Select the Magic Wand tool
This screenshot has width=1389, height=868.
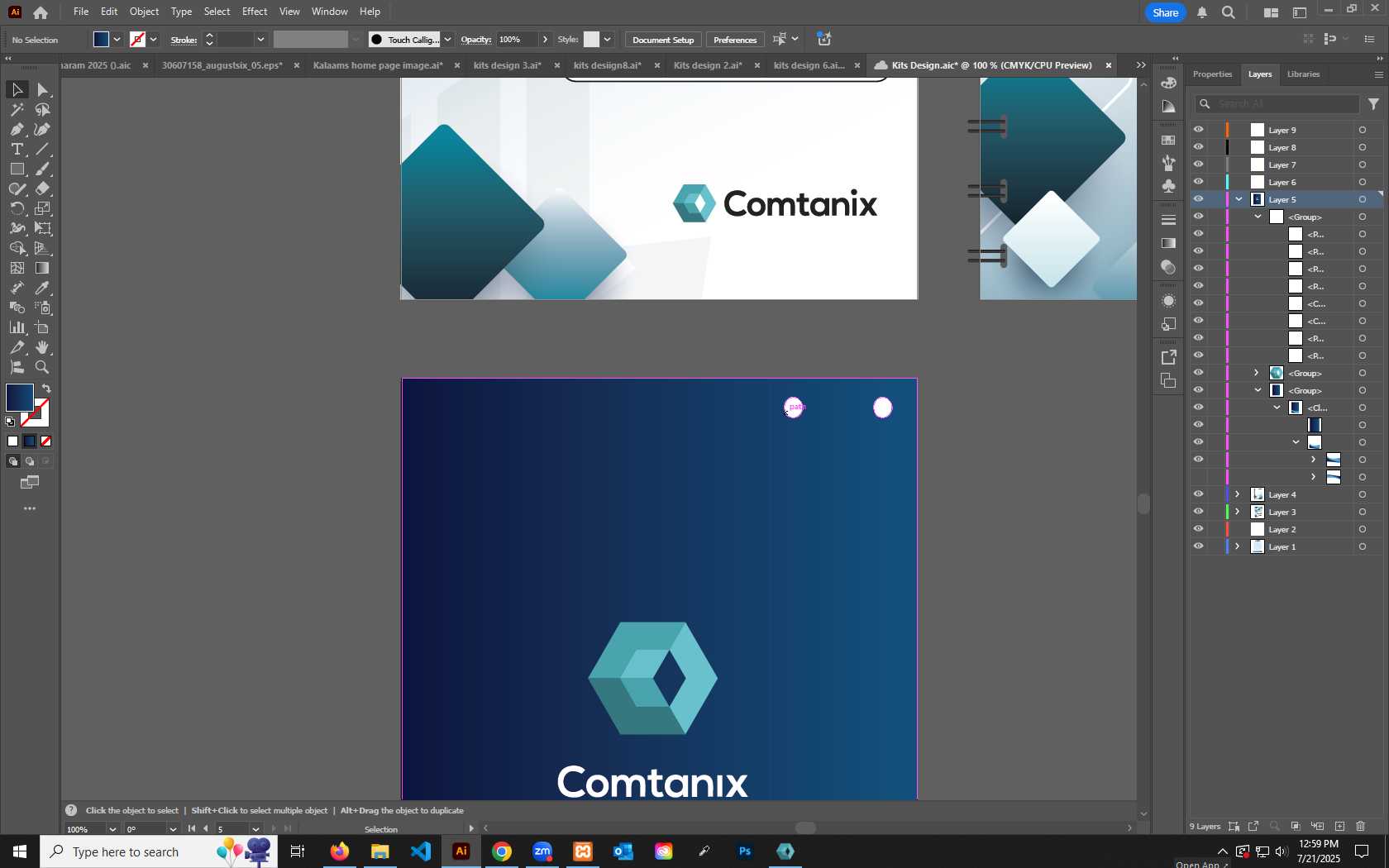pos(17,109)
